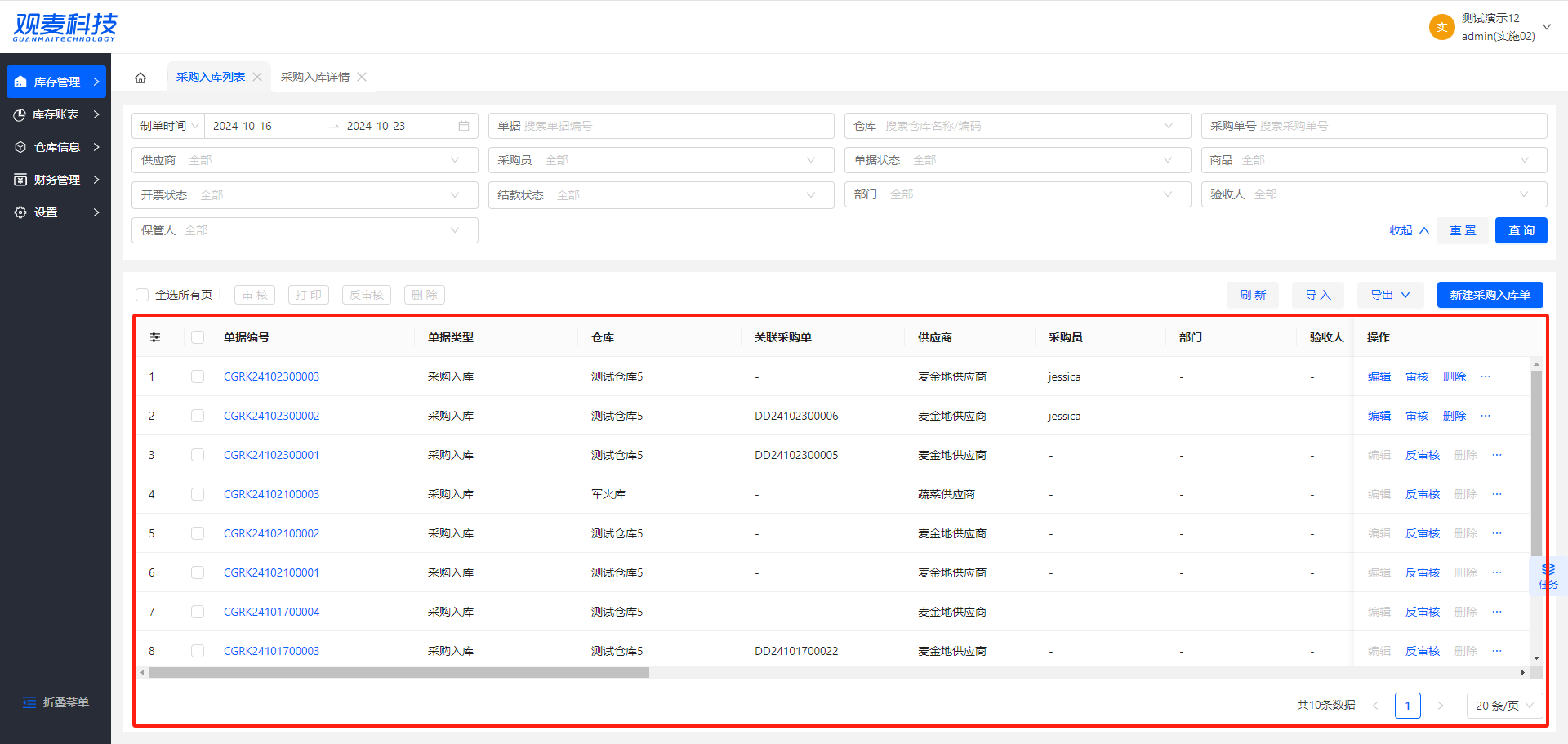Open the 仓库信息 sidebar menu
Image resolution: width=1568 pixels, height=744 pixels.
56,147
